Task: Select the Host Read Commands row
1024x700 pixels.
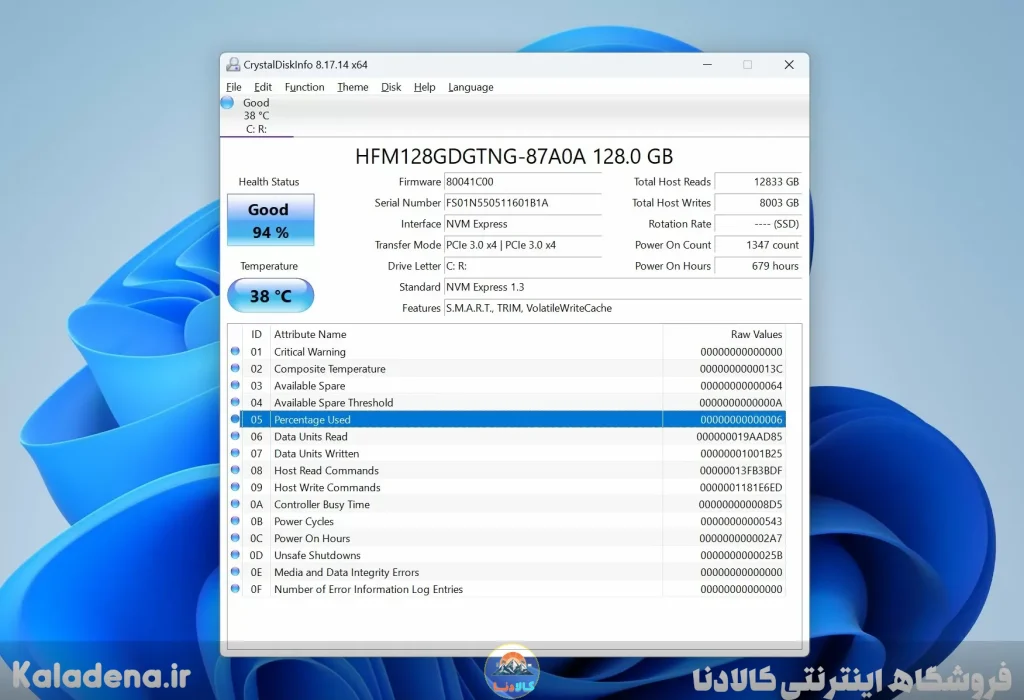Action: point(507,470)
